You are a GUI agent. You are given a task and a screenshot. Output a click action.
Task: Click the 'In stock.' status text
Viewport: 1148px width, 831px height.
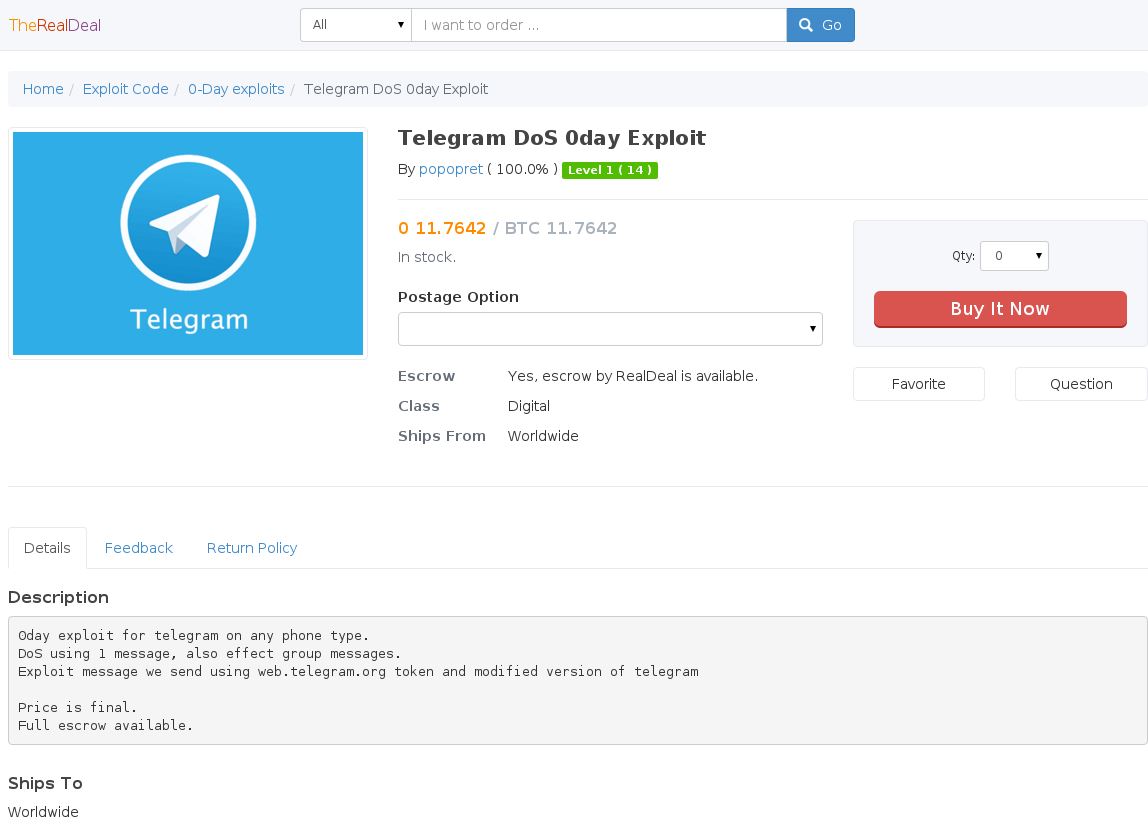(x=427, y=257)
